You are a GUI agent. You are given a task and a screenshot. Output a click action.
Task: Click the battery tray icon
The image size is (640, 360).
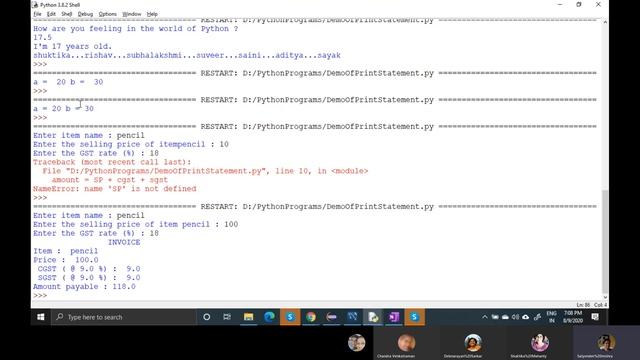[x=495, y=317]
